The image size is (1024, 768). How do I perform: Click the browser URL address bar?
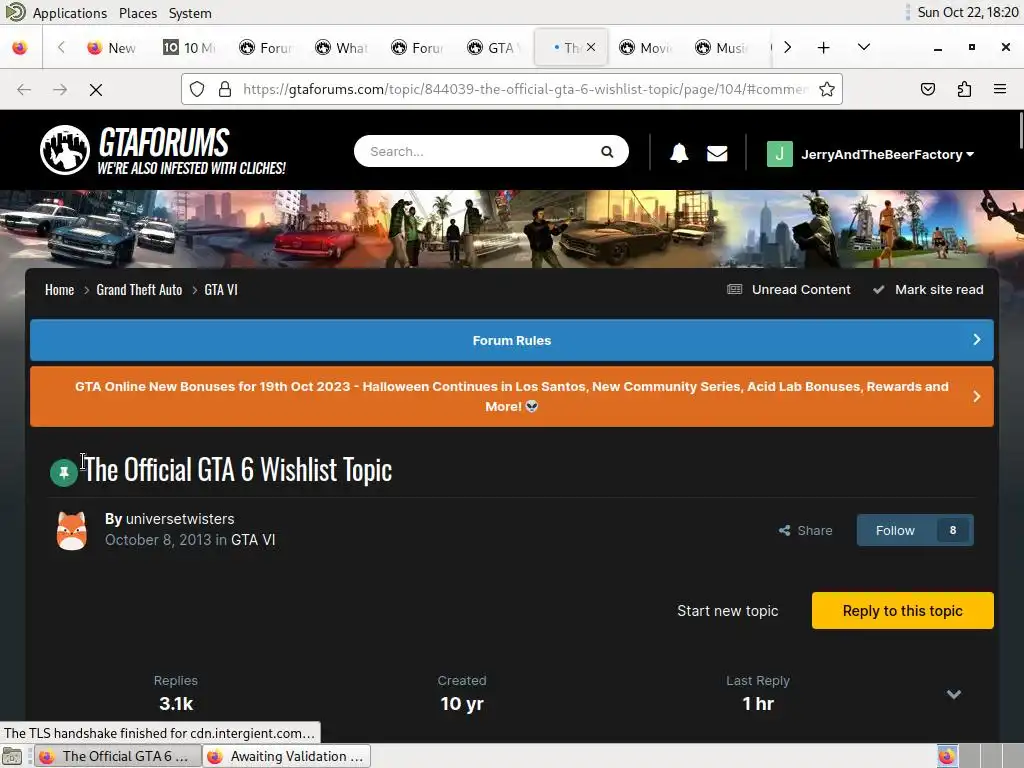pyautogui.click(x=525, y=89)
